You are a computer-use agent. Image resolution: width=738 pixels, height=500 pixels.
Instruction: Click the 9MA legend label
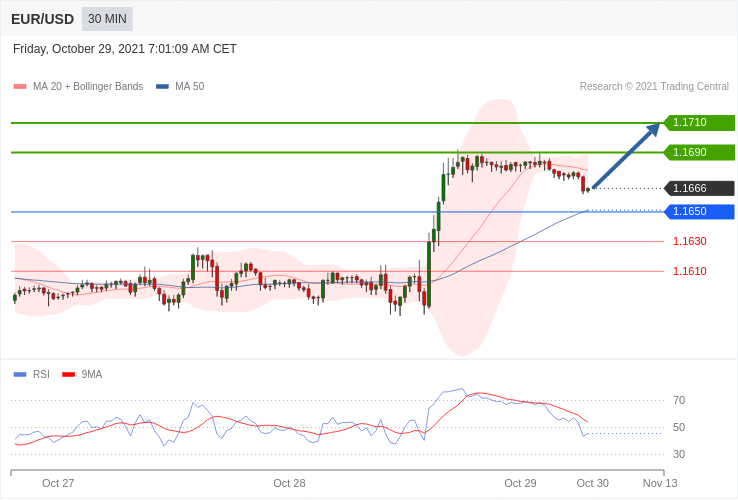click(x=92, y=375)
